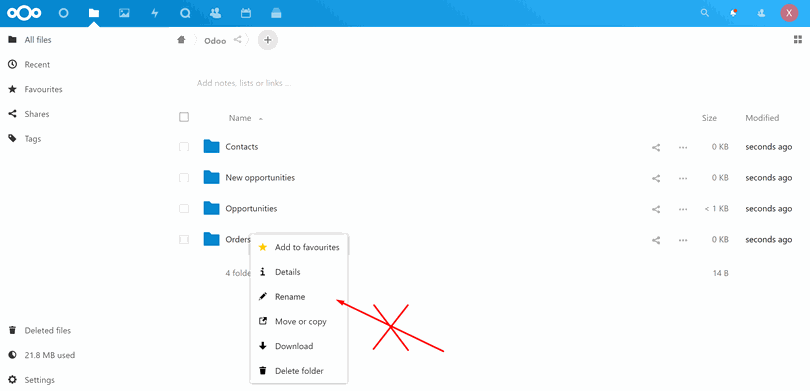Image resolution: width=810 pixels, height=391 pixels.
Task: Choose Rename in the context menu
Action: 299,296
